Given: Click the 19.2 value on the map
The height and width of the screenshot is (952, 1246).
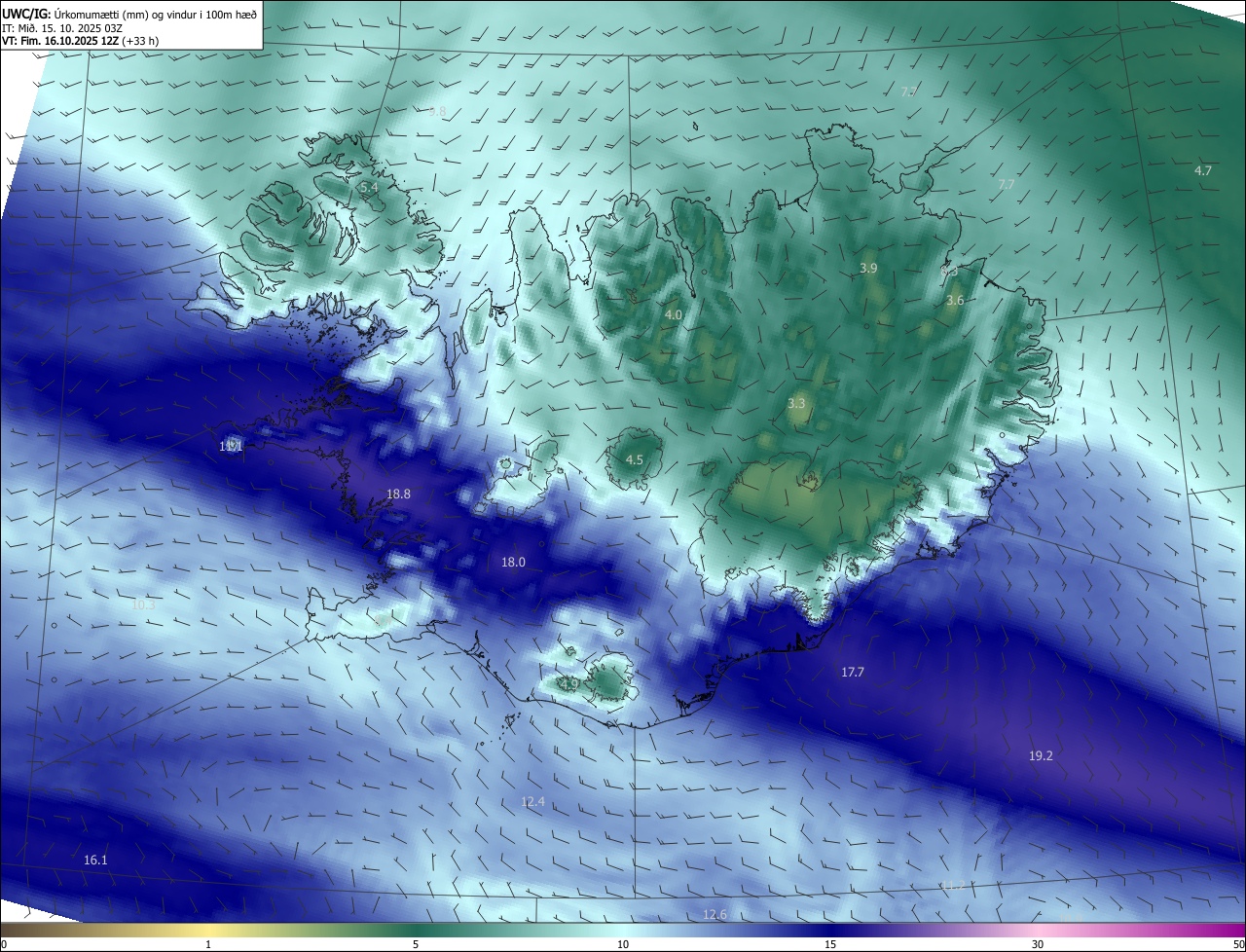Looking at the screenshot, I should 1041,755.
